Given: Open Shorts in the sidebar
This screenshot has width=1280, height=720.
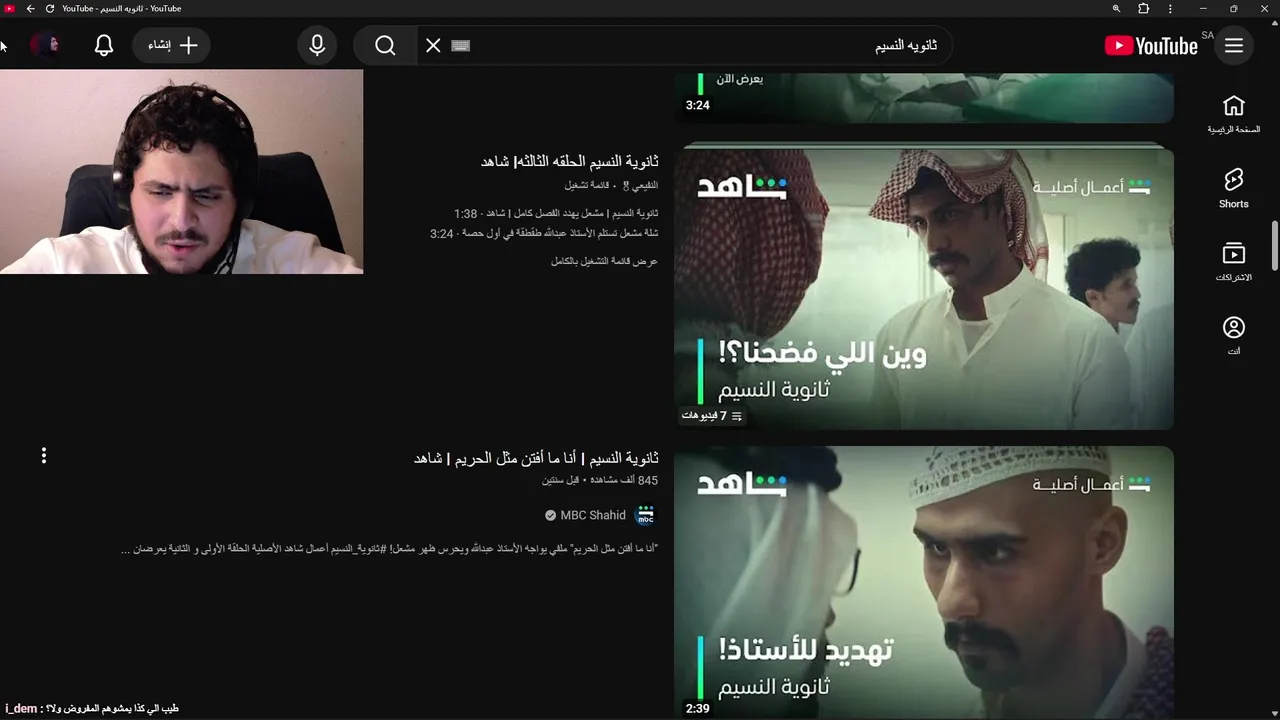Looking at the screenshot, I should (x=1234, y=188).
